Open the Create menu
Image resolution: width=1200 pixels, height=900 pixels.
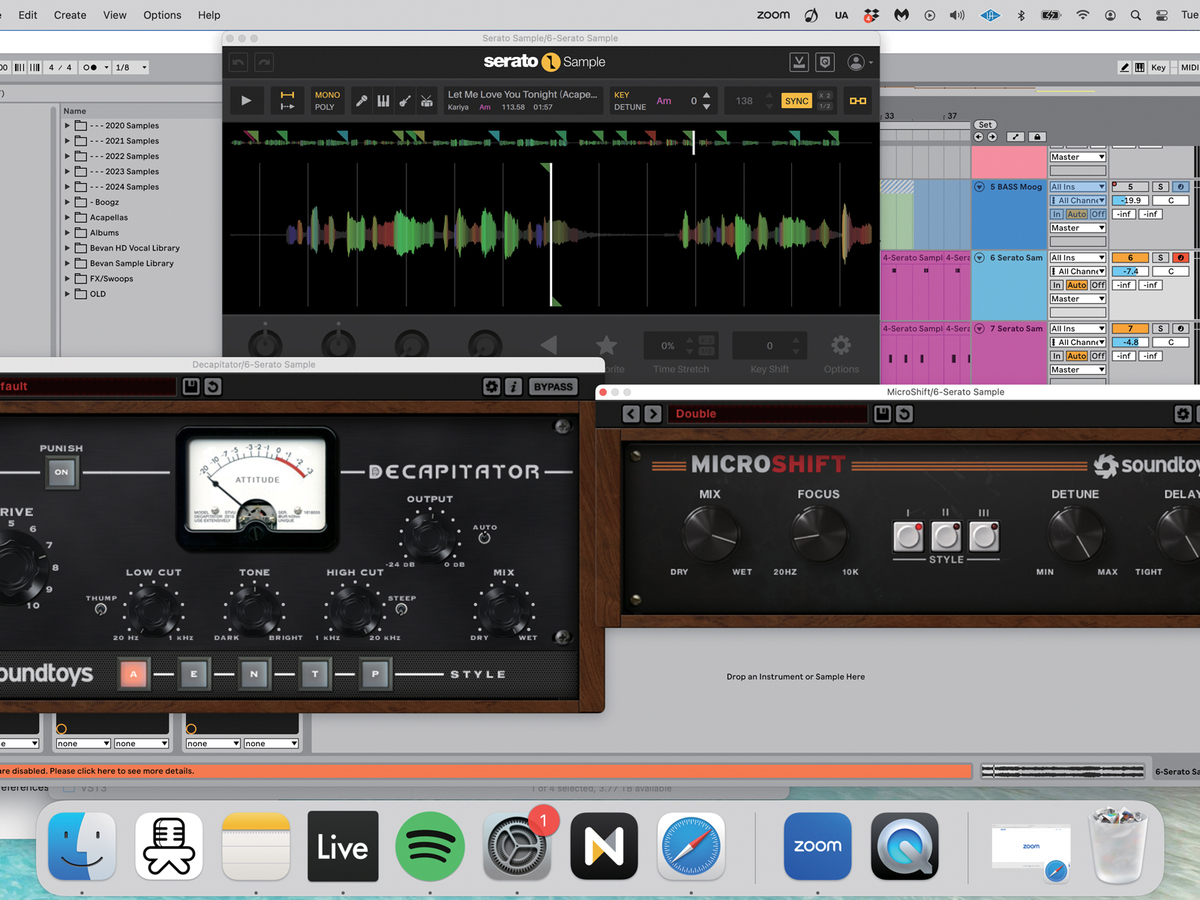(x=70, y=15)
